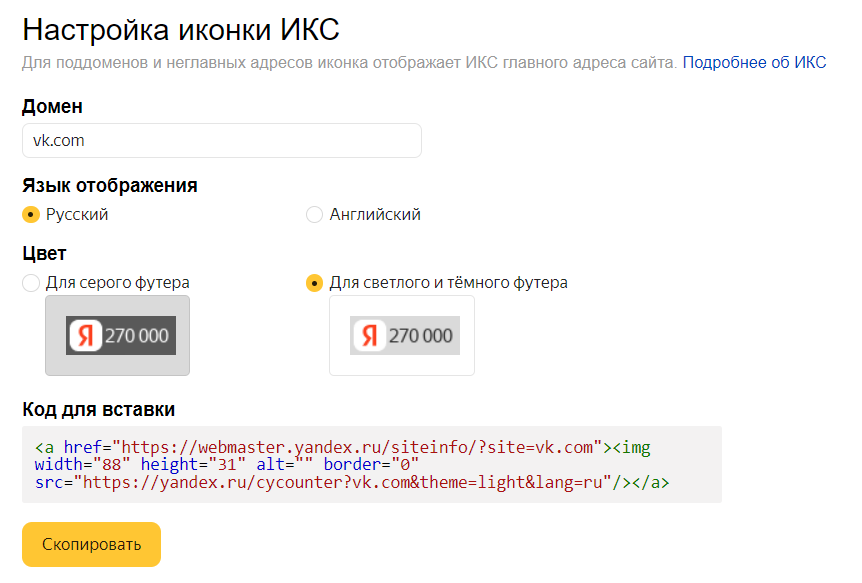Choose Для светлого и тёмного футера option
Image resolution: width=862 pixels, height=583 pixels.
[x=314, y=283]
